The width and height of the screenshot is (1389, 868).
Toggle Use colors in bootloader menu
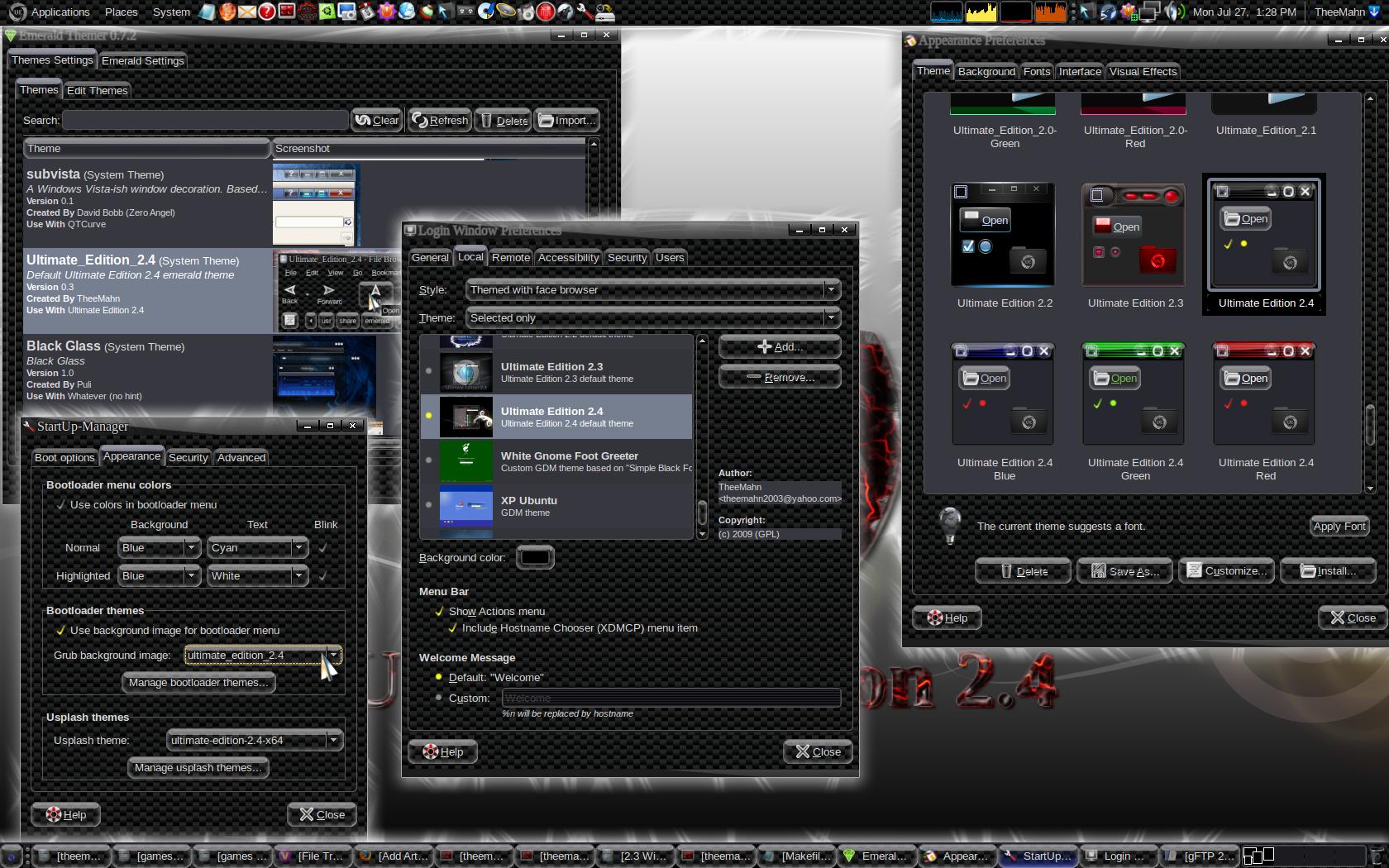point(60,504)
